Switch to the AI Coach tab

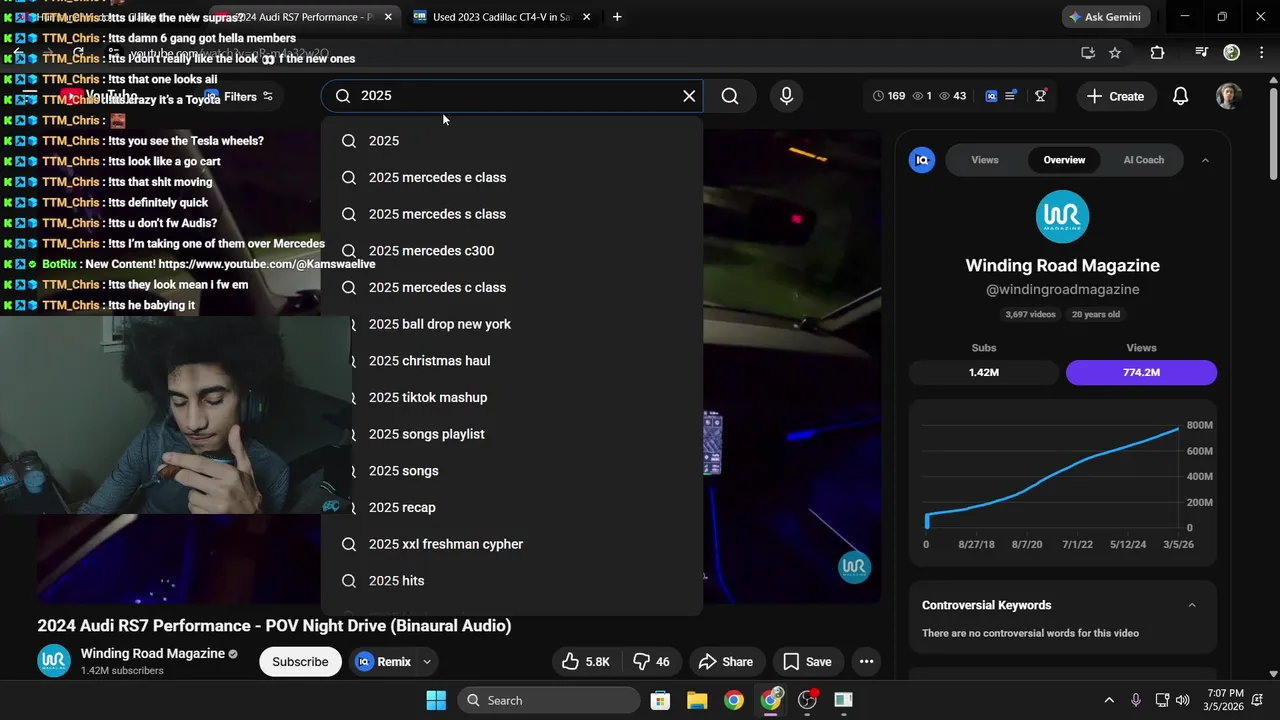1144,160
